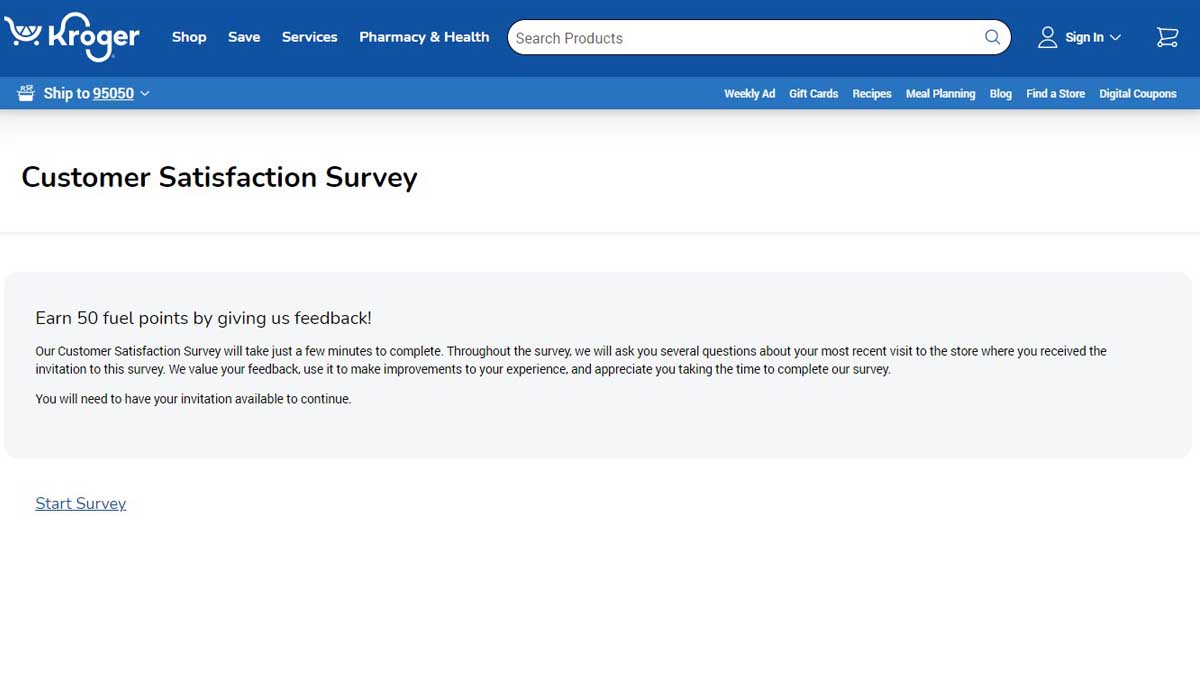Start the survey via Start Survey link
This screenshot has width=1200, height=675.
pyautogui.click(x=81, y=503)
